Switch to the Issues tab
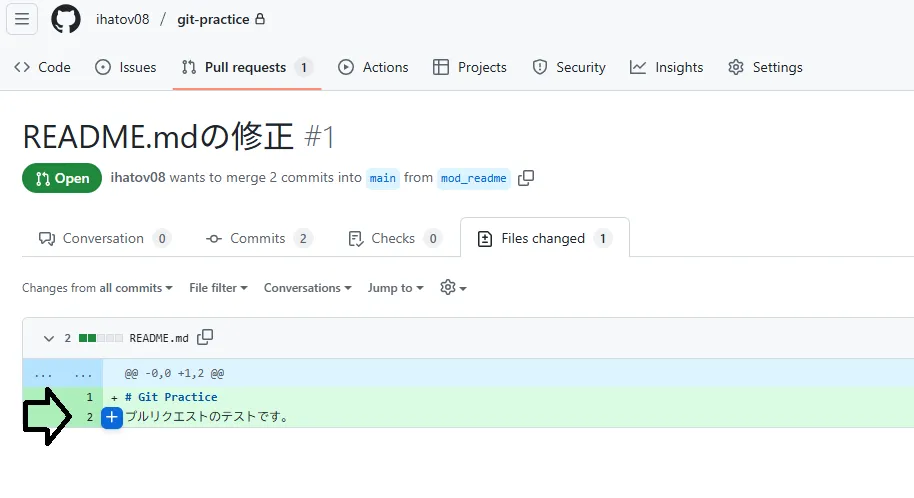This screenshot has height=498, width=914. click(x=126, y=67)
